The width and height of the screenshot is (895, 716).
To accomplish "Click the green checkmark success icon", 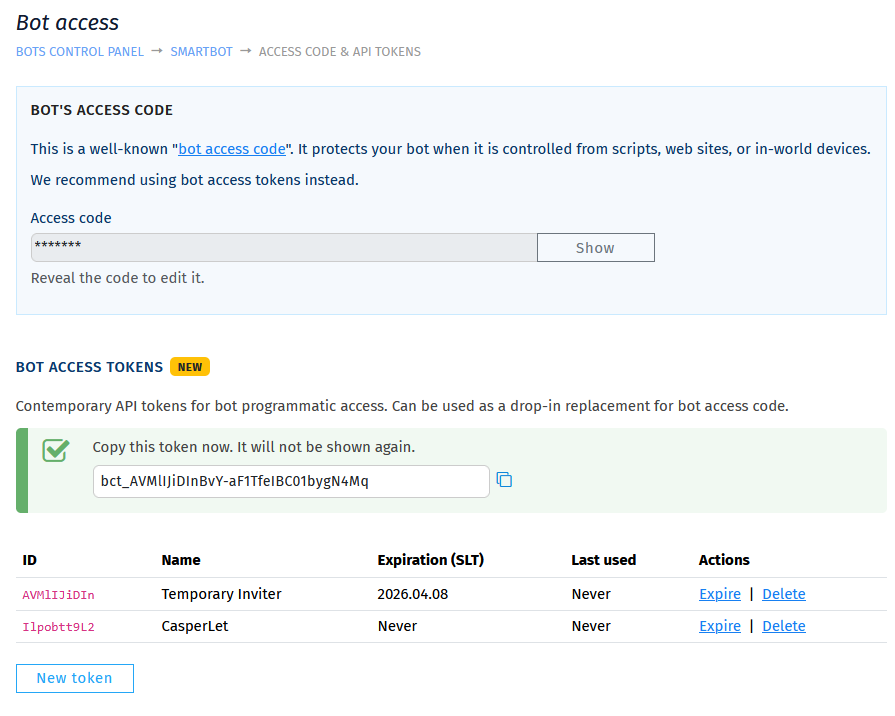I will [56, 450].
